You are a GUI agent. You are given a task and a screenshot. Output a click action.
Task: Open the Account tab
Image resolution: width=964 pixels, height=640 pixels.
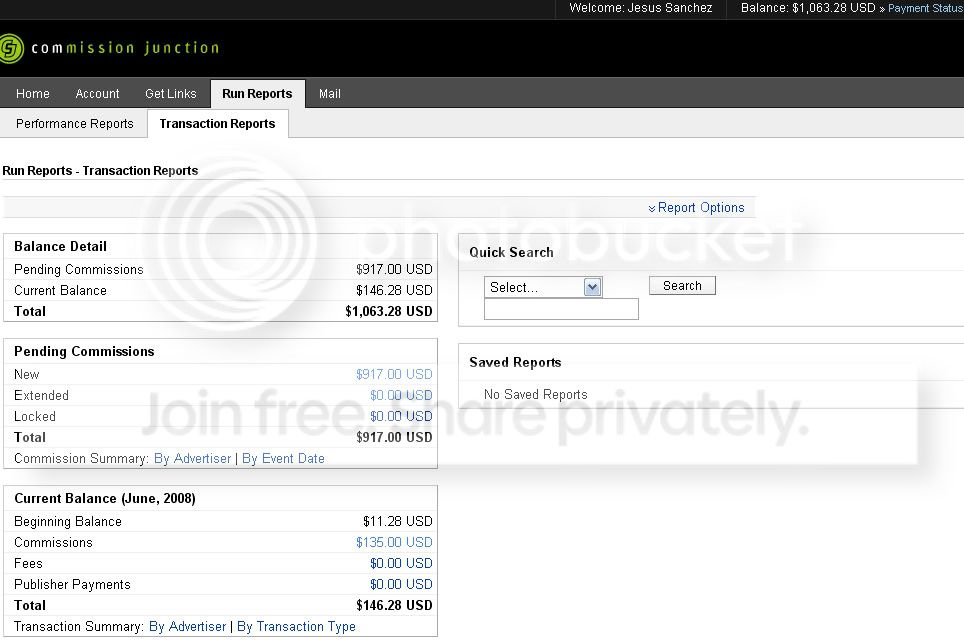pyautogui.click(x=97, y=93)
